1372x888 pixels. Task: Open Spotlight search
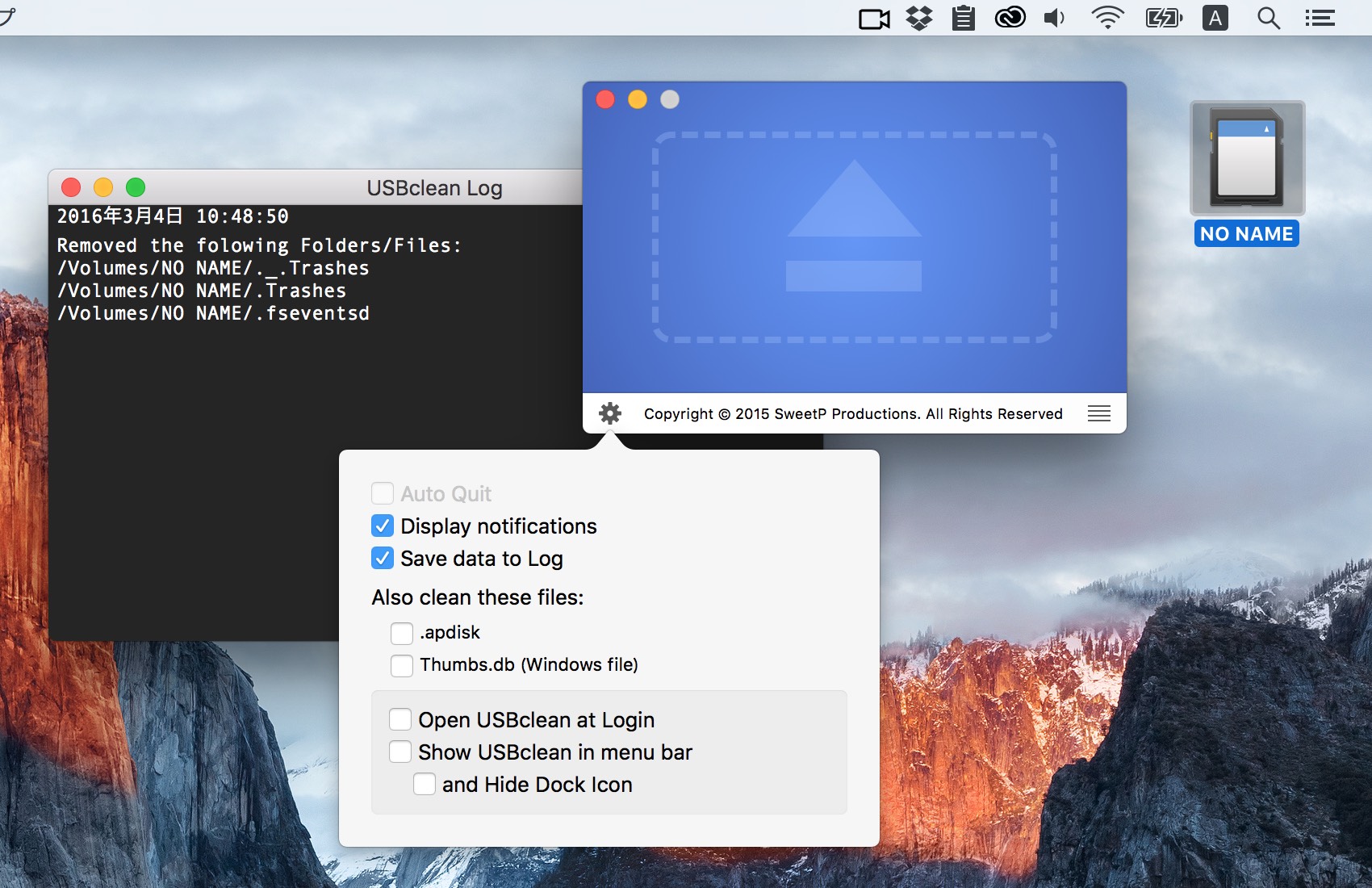click(1269, 18)
